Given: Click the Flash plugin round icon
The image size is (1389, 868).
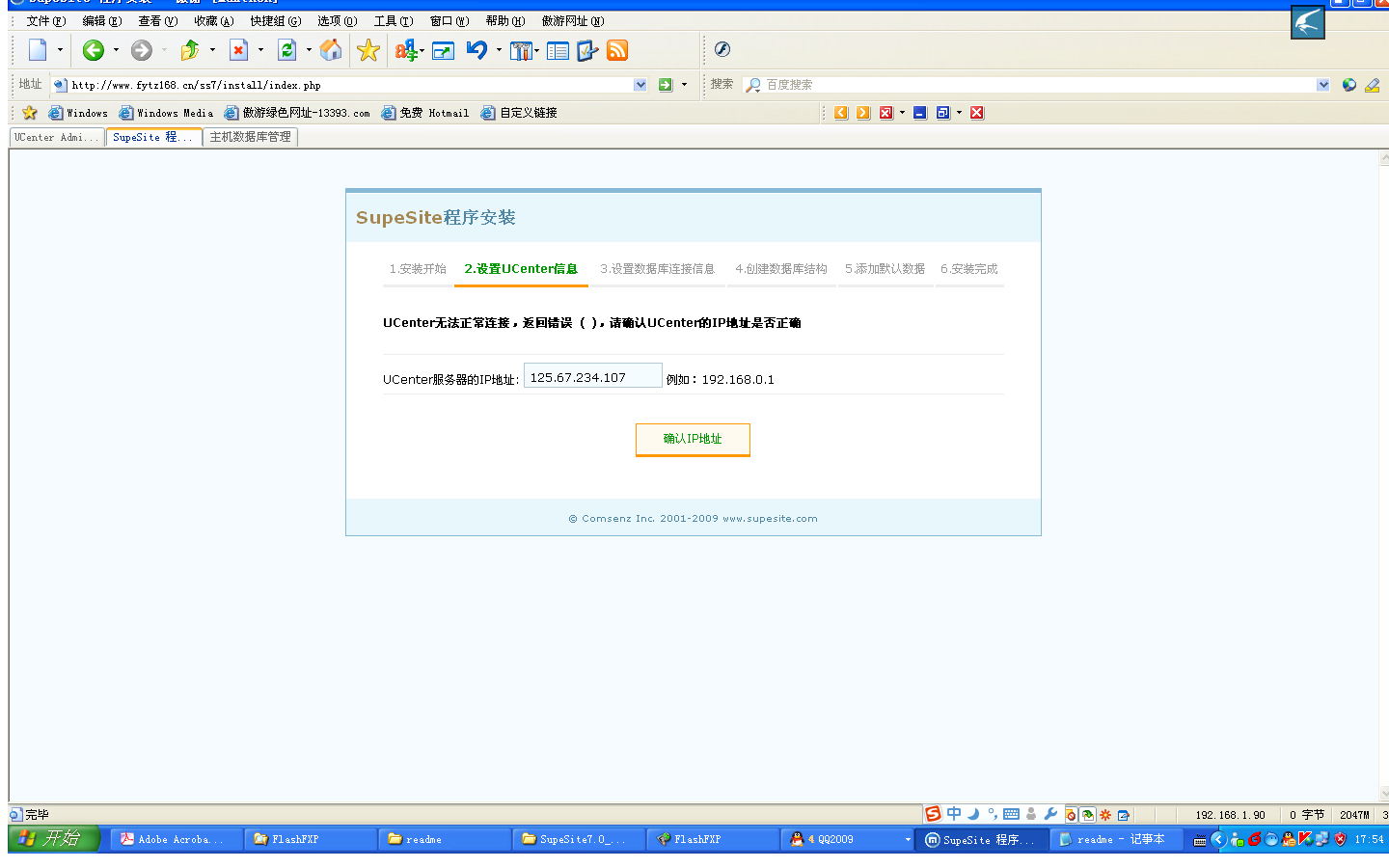Looking at the screenshot, I should (x=722, y=49).
